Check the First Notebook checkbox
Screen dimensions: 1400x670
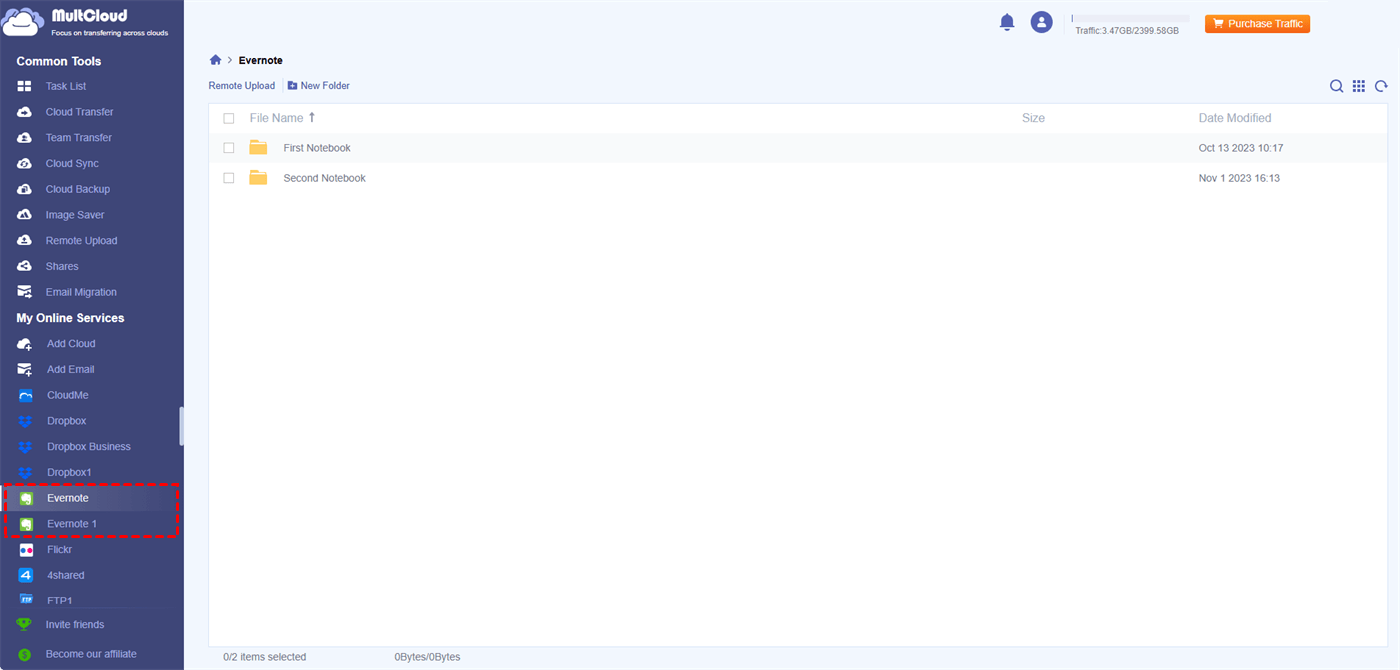tap(229, 148)
